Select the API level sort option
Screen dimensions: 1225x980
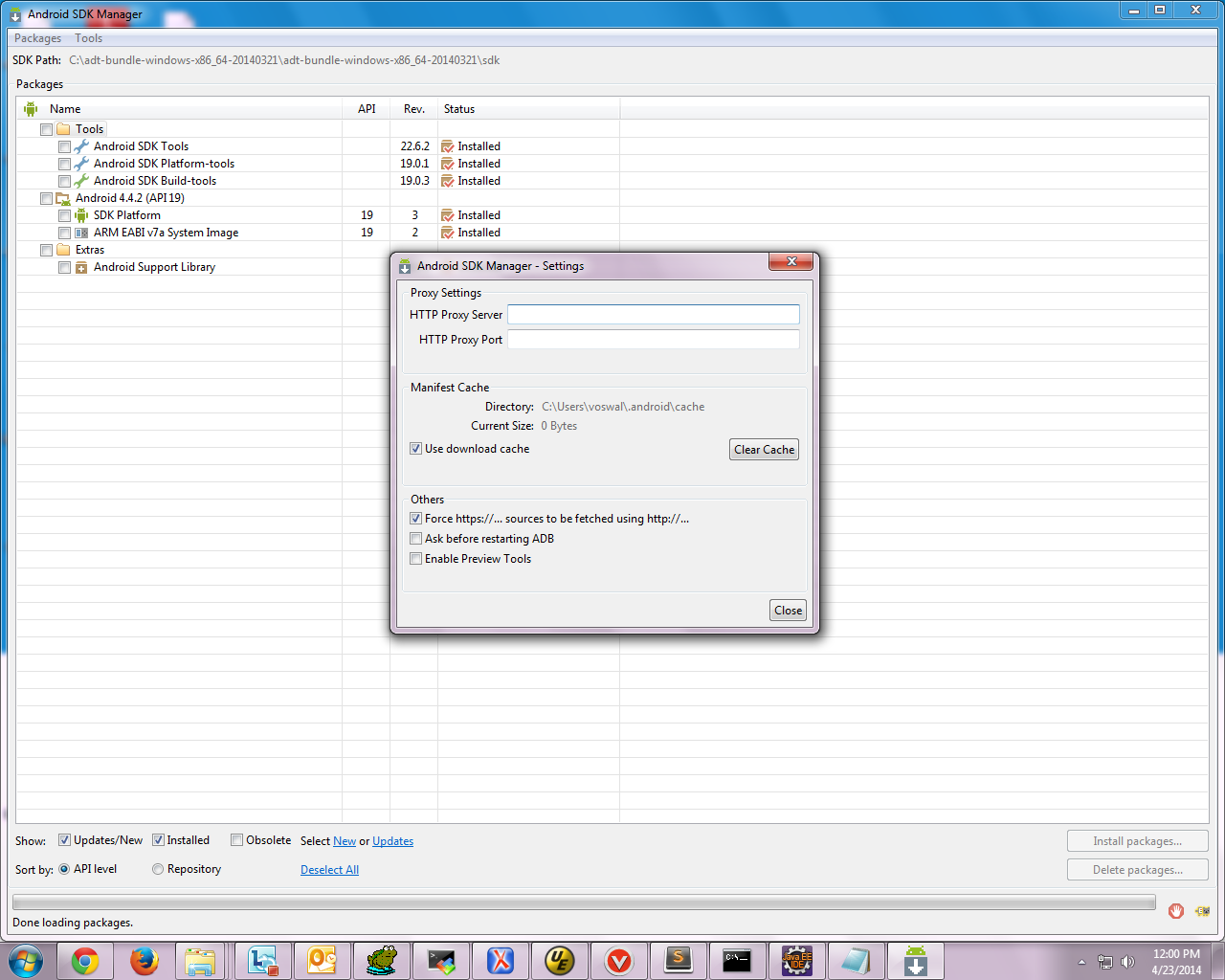click(64, 869)
